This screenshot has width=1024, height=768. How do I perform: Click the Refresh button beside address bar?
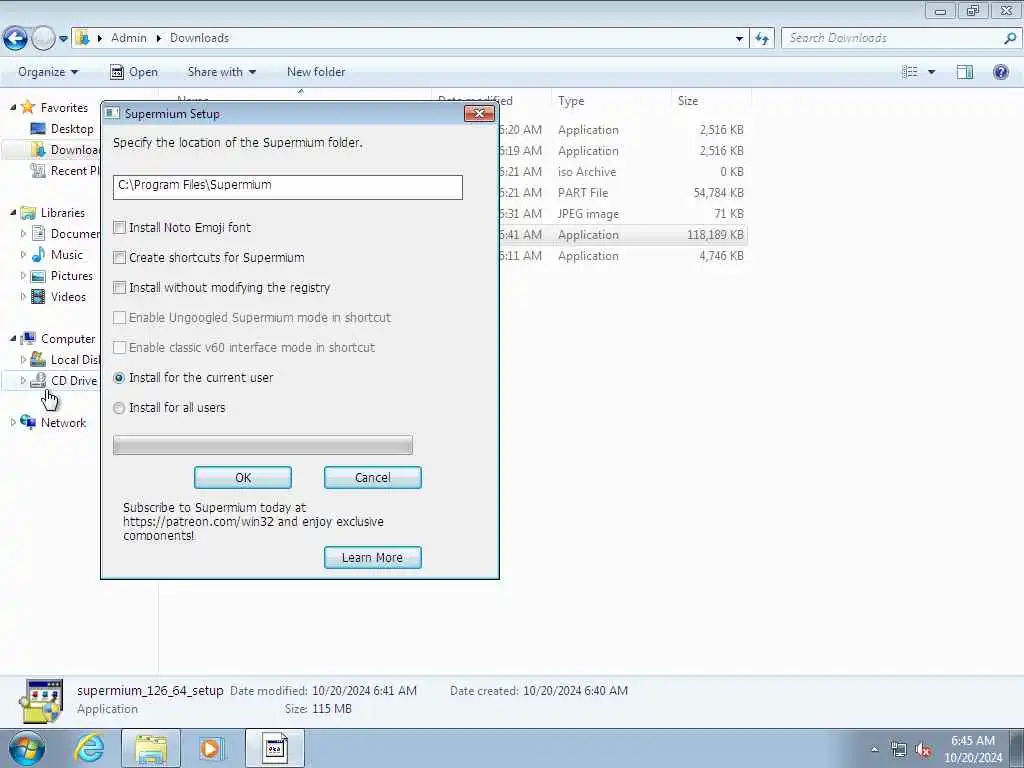click(x=762, y=39)
